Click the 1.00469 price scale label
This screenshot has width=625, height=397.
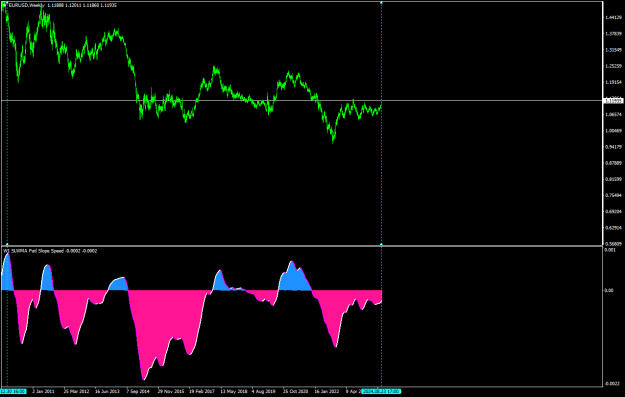click(613, 131)
